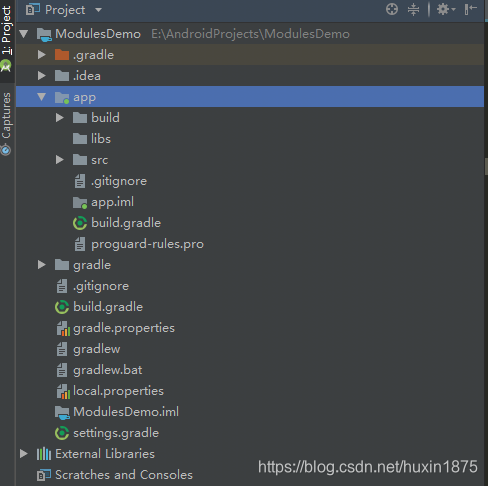Select the gradlew file name
This screenshot has height=486, width=488.
tap(97, 349)
